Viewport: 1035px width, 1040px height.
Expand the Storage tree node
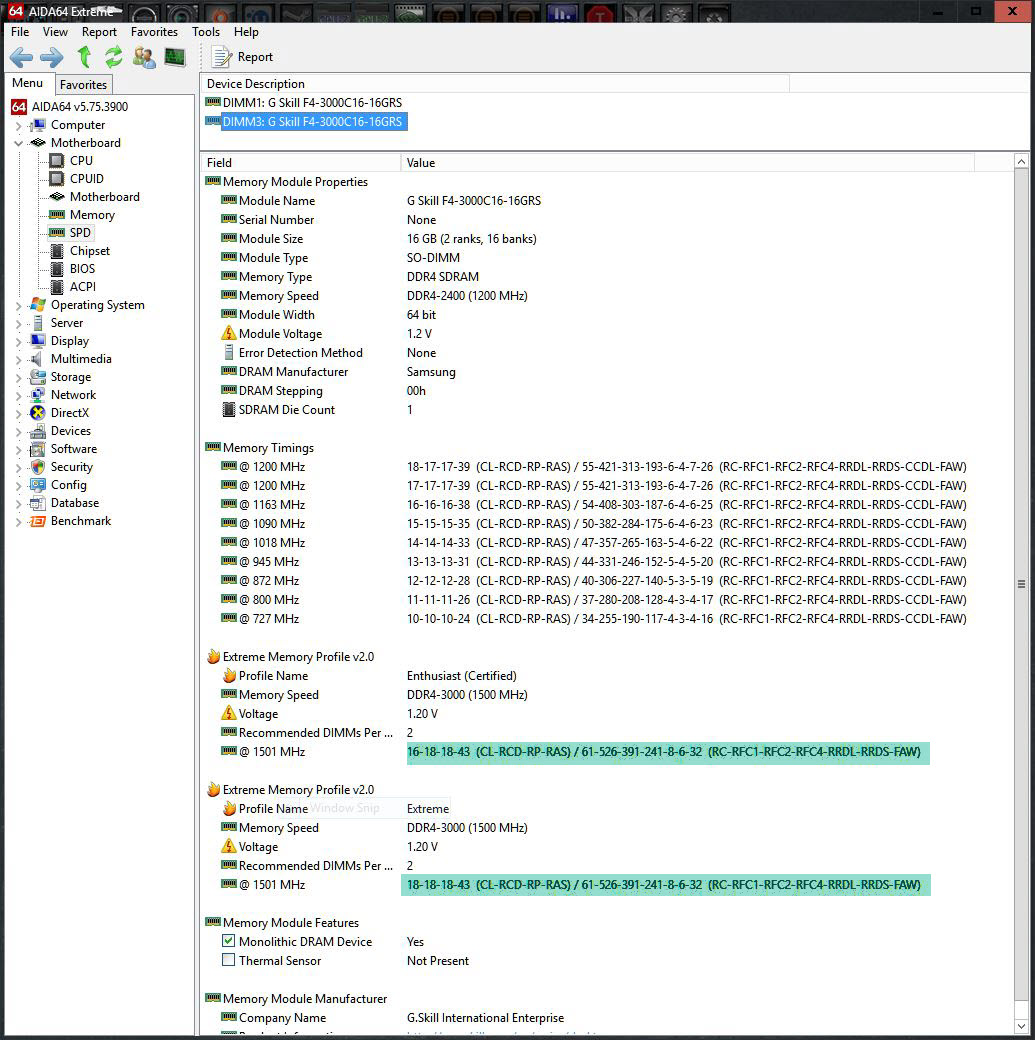[19, 377]
